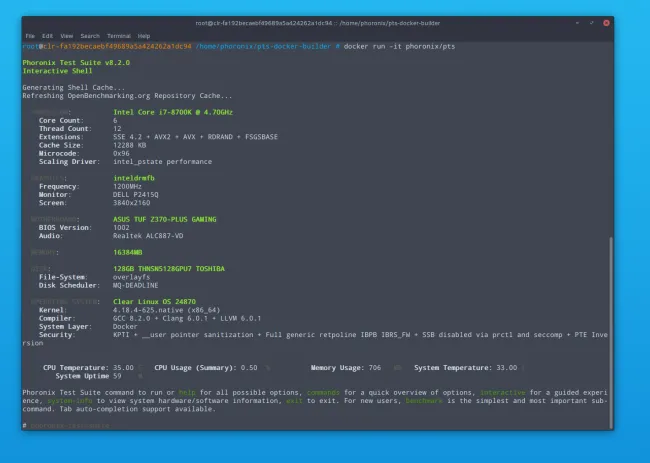Screen dimensions: 650x463
Task: Select 'Clear Linux OS 24870' text
Action: click(x=154, y=302)
